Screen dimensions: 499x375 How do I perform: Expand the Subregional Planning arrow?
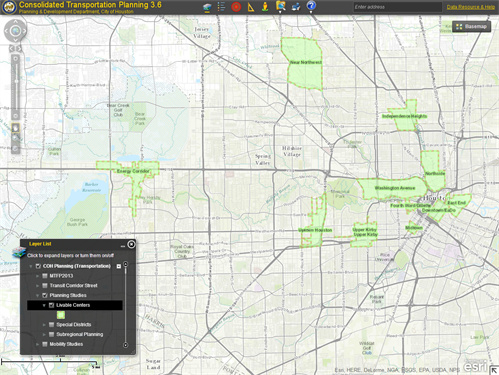click(x=44, y=334)
